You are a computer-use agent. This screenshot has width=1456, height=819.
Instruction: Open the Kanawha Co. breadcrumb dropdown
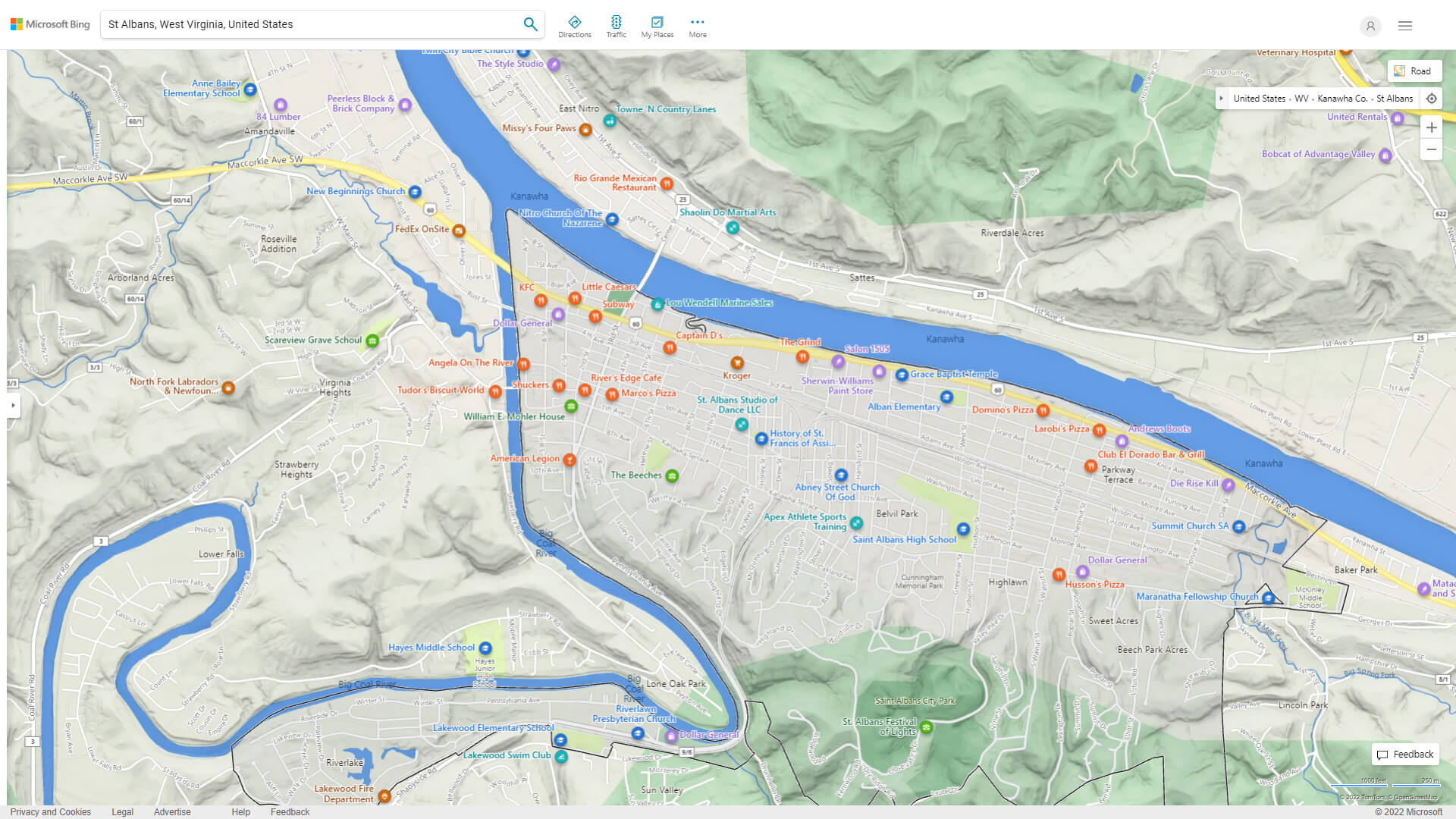tap(1342, 99)
